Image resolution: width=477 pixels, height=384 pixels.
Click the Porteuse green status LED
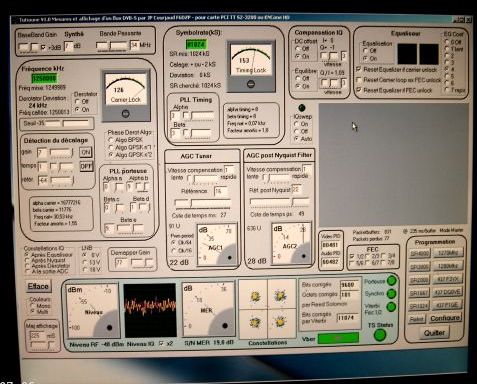click(392, 281)
